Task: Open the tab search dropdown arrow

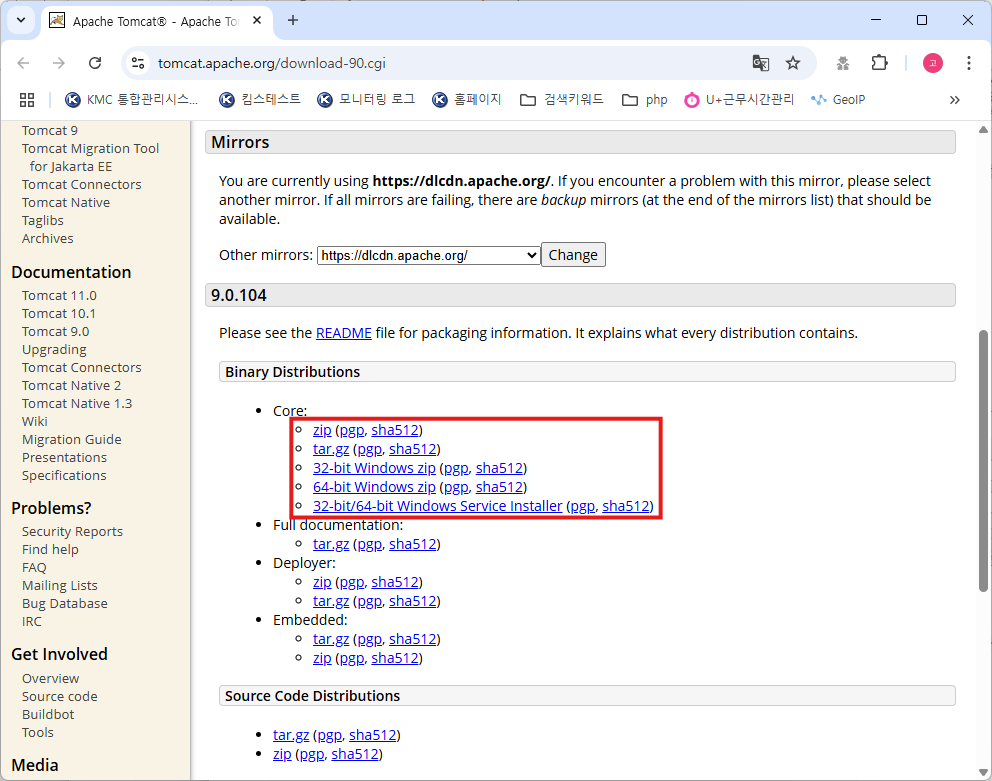Action: click(21, 20)
